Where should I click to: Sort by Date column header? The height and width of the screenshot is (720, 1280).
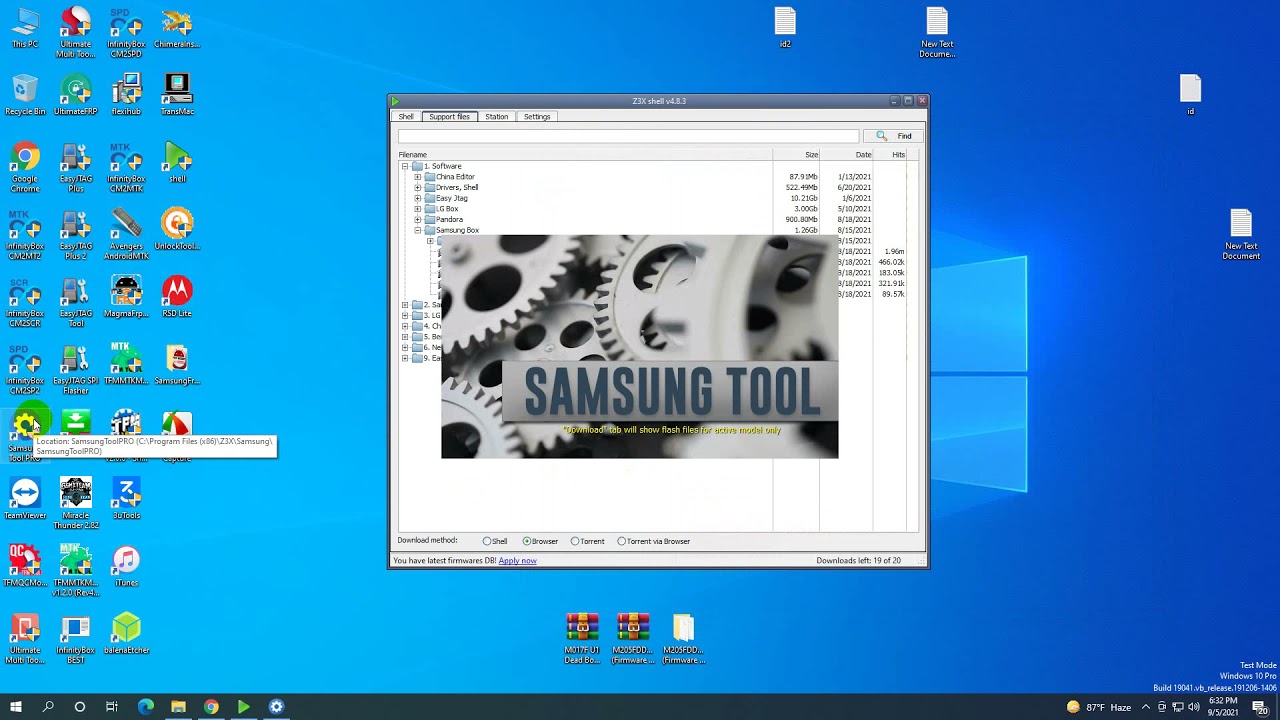pyautogui.click(x=847, y=155)
